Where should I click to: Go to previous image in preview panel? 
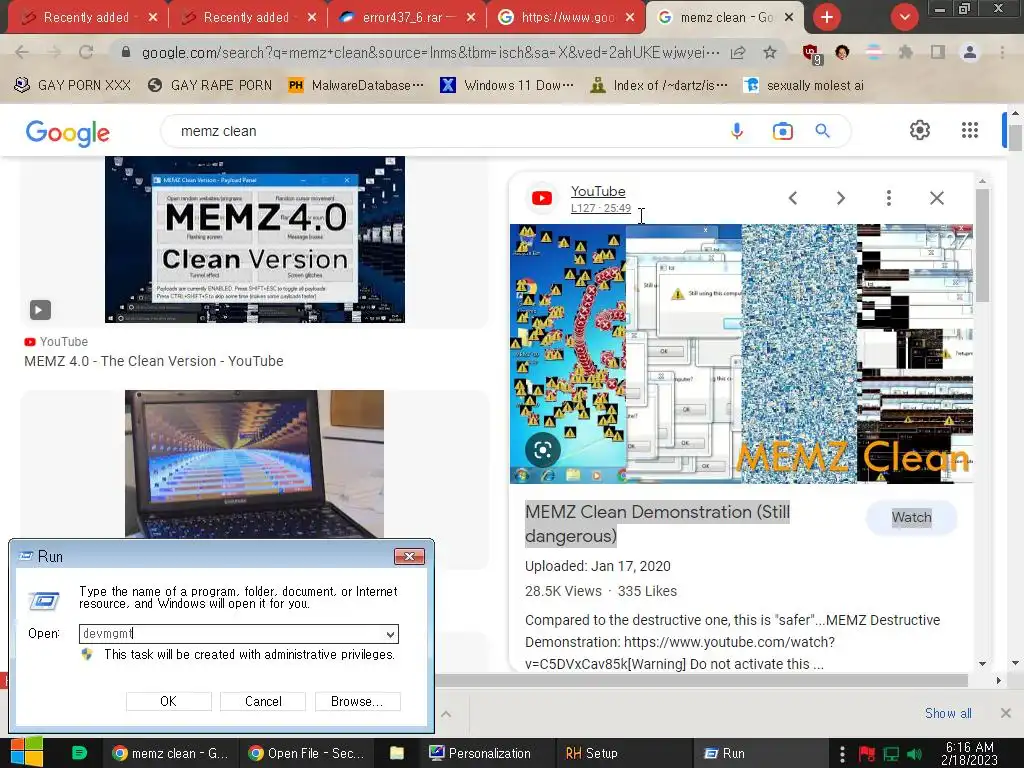793,198
